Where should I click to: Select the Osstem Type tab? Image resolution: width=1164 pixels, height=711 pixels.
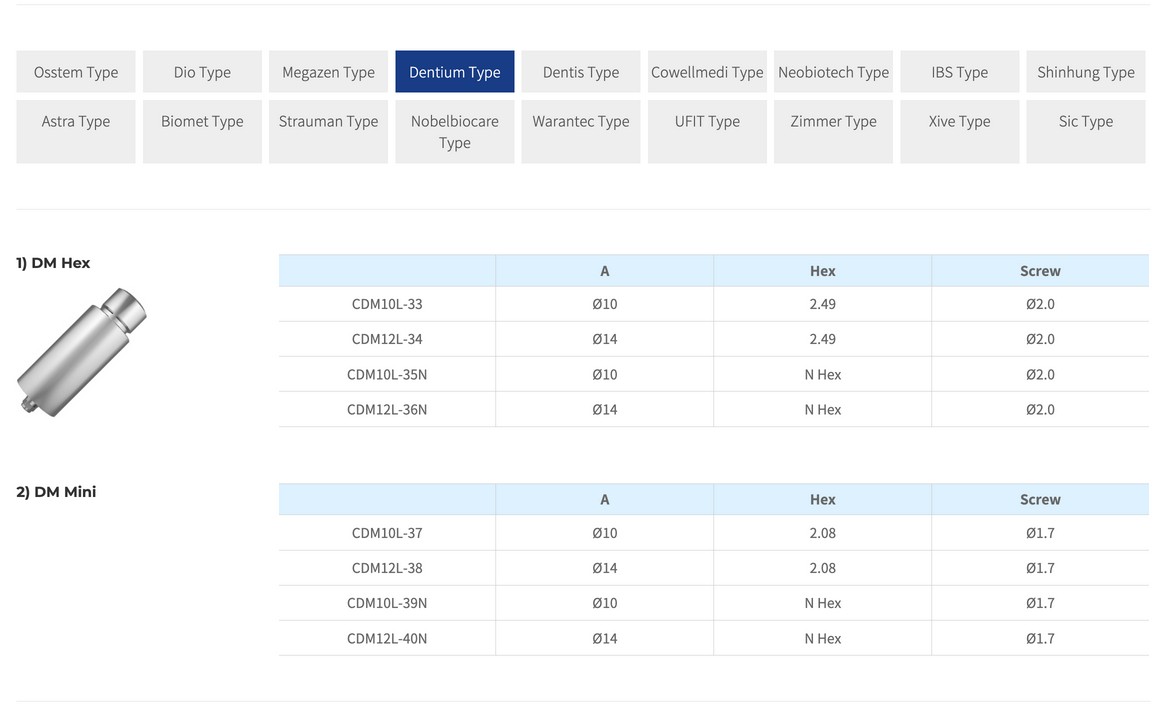click(x=76, y=72)
